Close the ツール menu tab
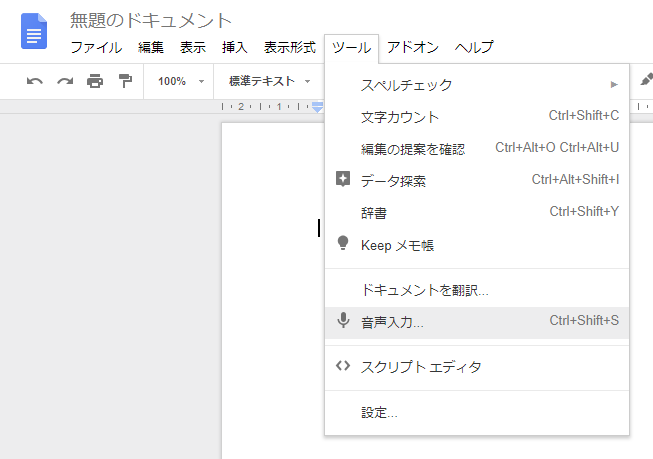This screenshot has height=459, width=653. point(351,48)
